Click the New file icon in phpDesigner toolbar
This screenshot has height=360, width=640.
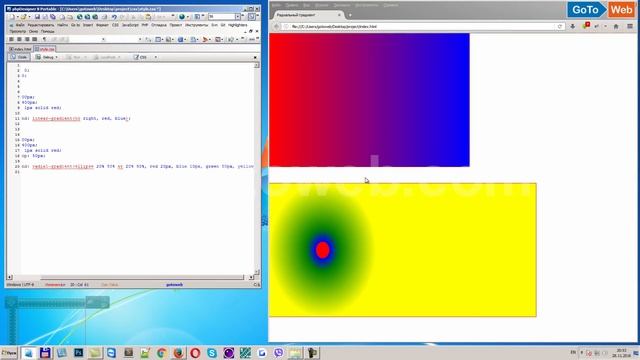12,17
